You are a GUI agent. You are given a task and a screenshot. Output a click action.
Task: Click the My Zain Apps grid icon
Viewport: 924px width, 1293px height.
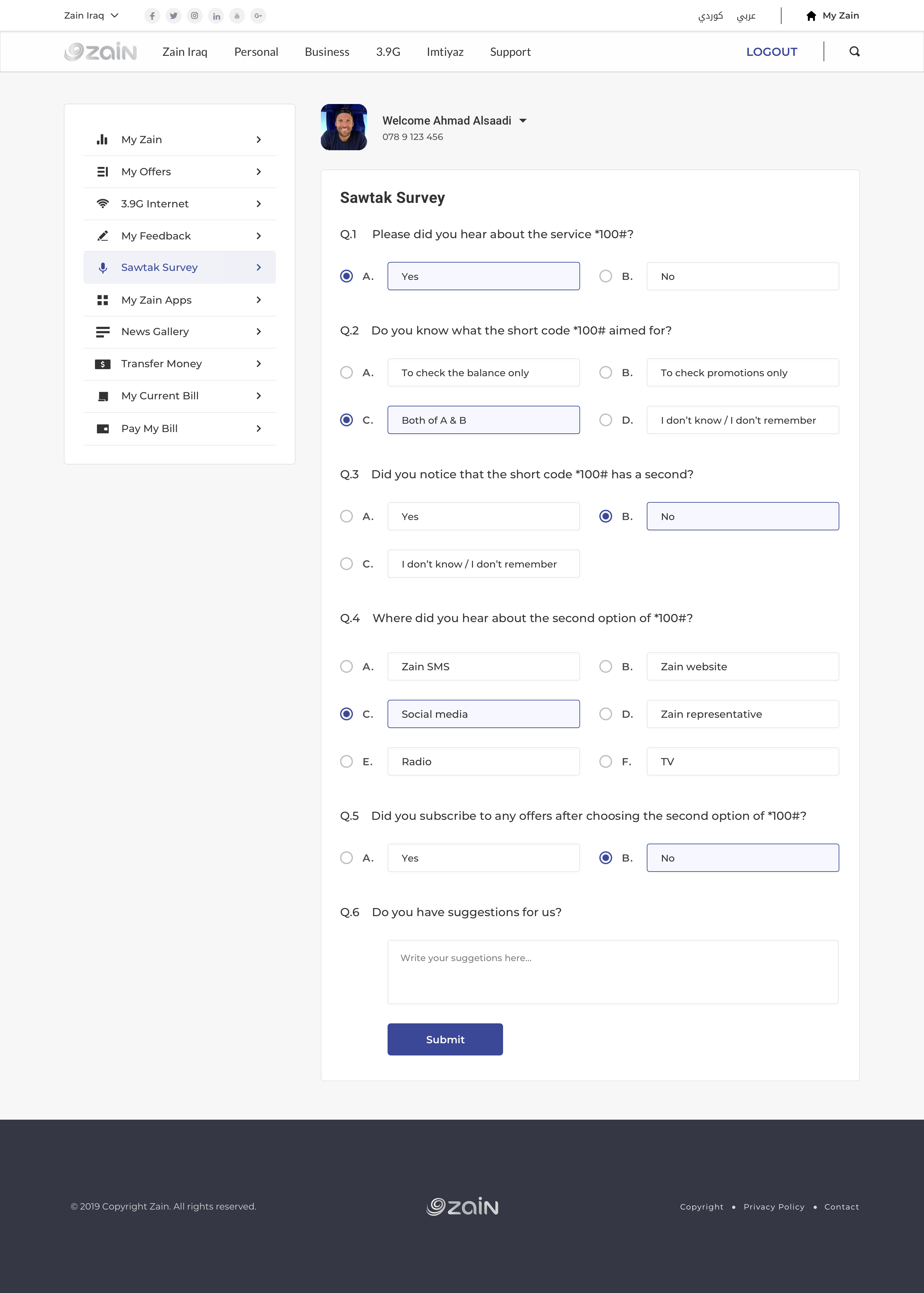click(102, 300)
